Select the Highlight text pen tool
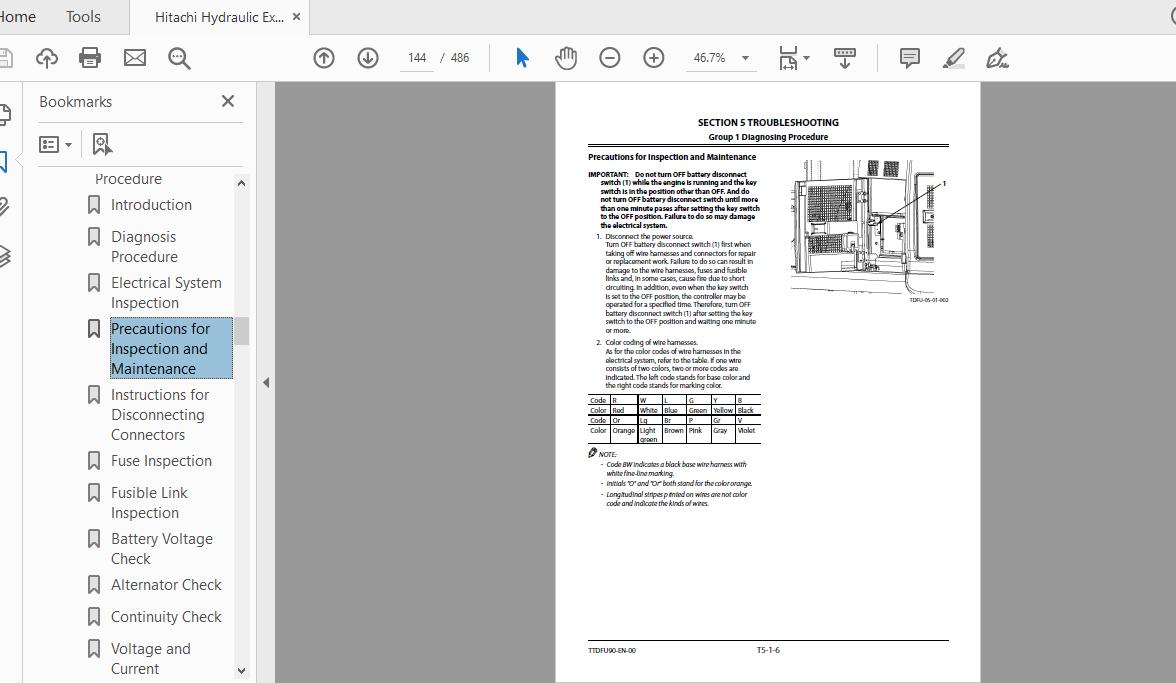Viewport: 1176px width, 683px height. [953, 58]
